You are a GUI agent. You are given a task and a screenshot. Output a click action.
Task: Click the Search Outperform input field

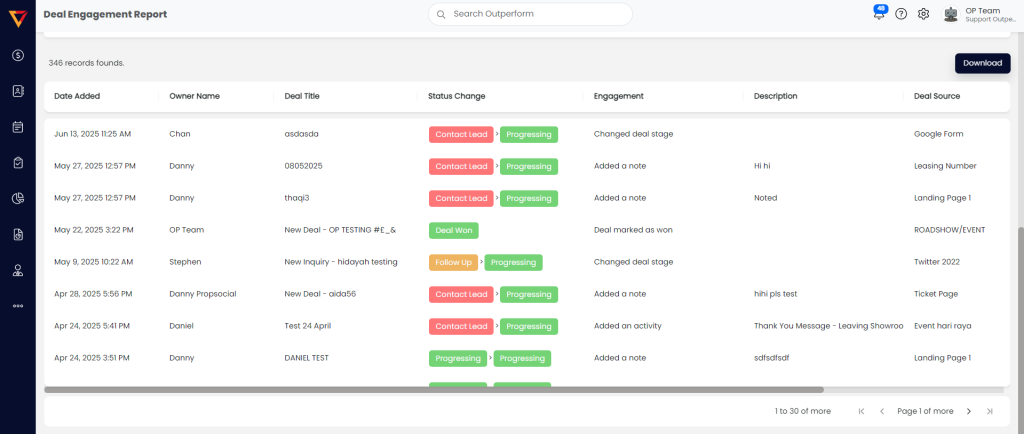tap(530, 14)
